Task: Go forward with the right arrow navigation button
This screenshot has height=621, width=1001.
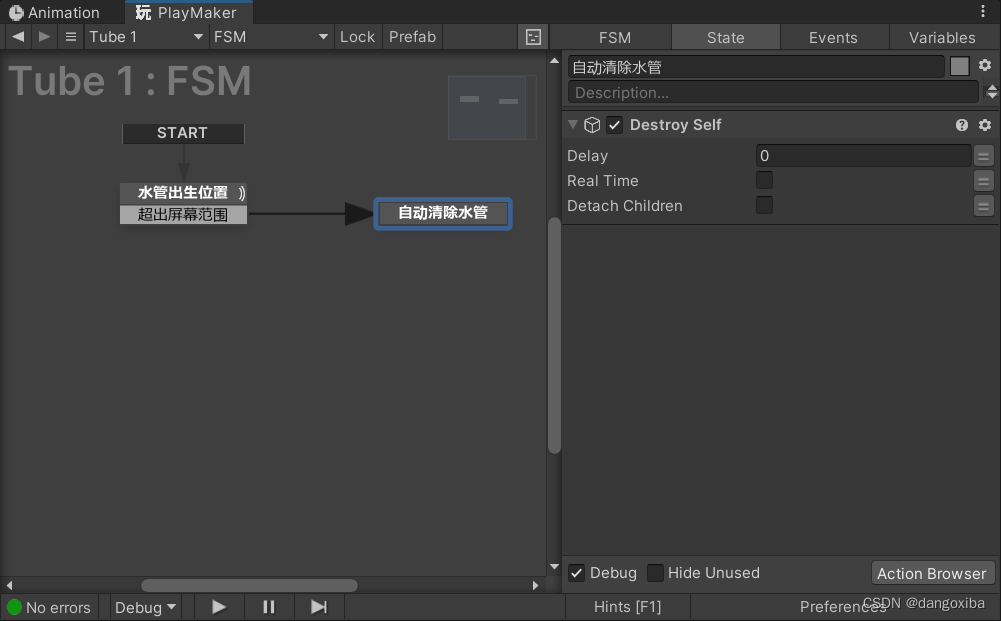Action: 44,37
